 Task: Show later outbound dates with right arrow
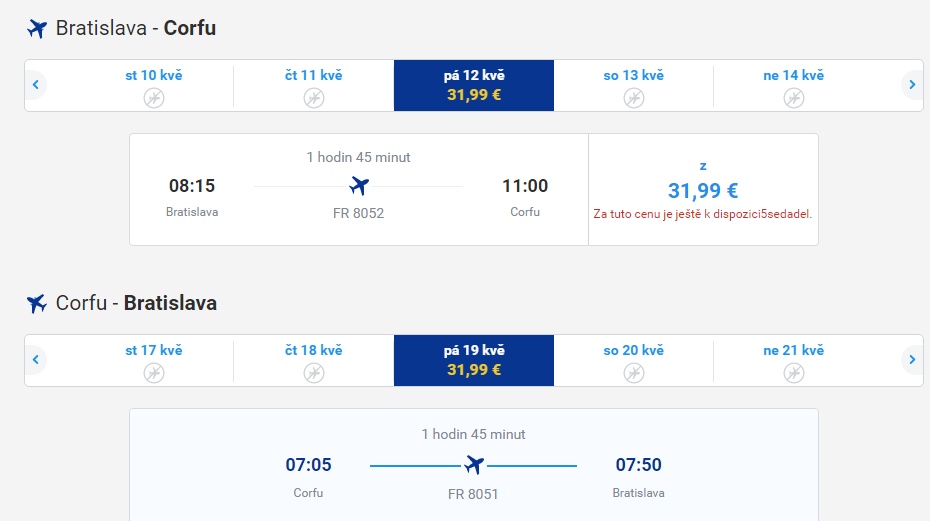(912, 85)
